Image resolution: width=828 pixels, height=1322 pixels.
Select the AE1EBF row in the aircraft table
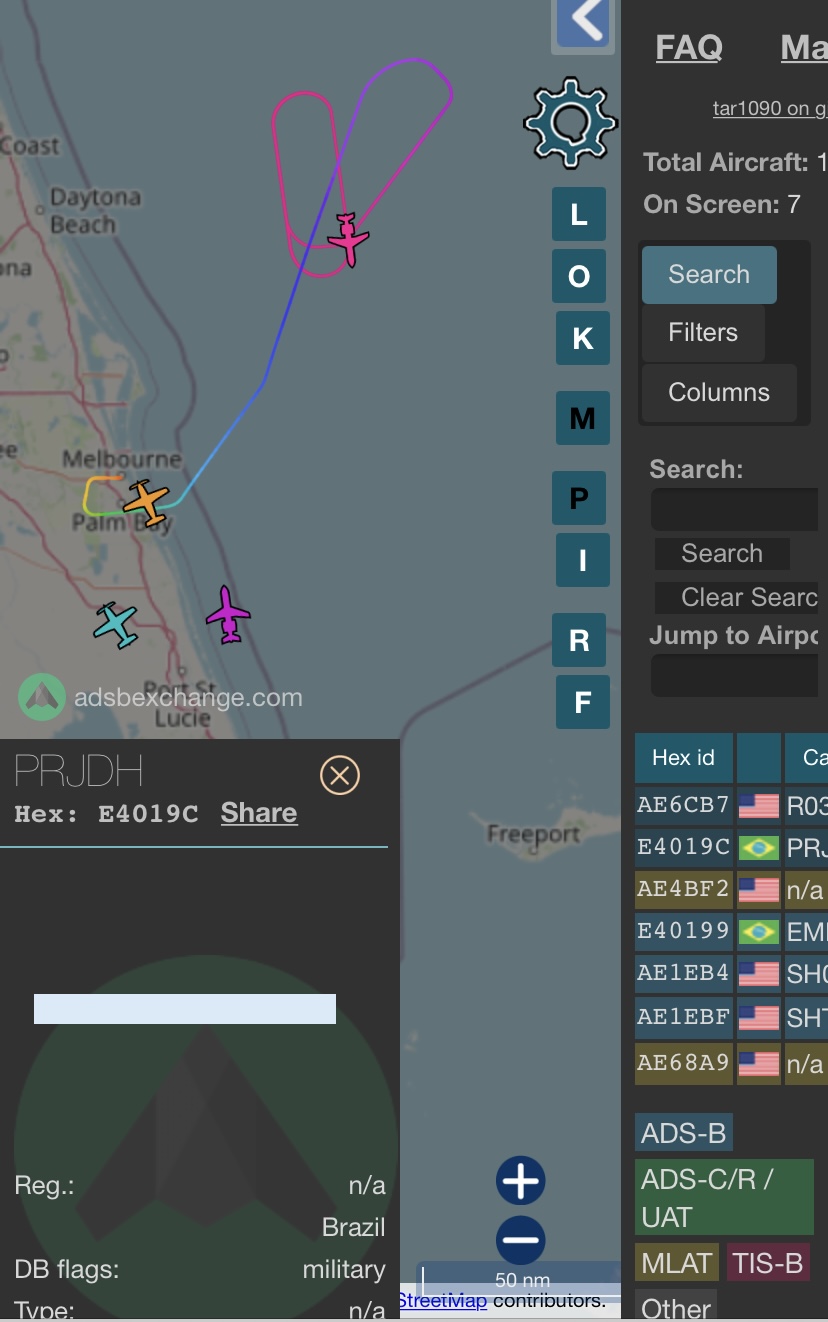coord(731,1018)
